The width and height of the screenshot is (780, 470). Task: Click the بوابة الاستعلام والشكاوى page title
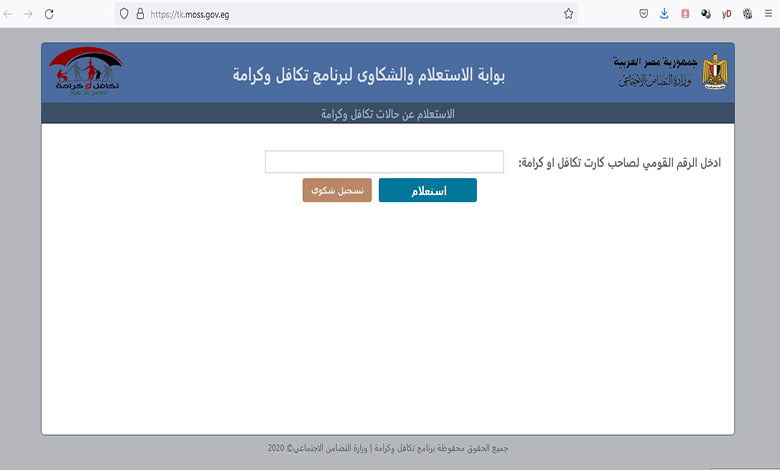pos(369,75)
